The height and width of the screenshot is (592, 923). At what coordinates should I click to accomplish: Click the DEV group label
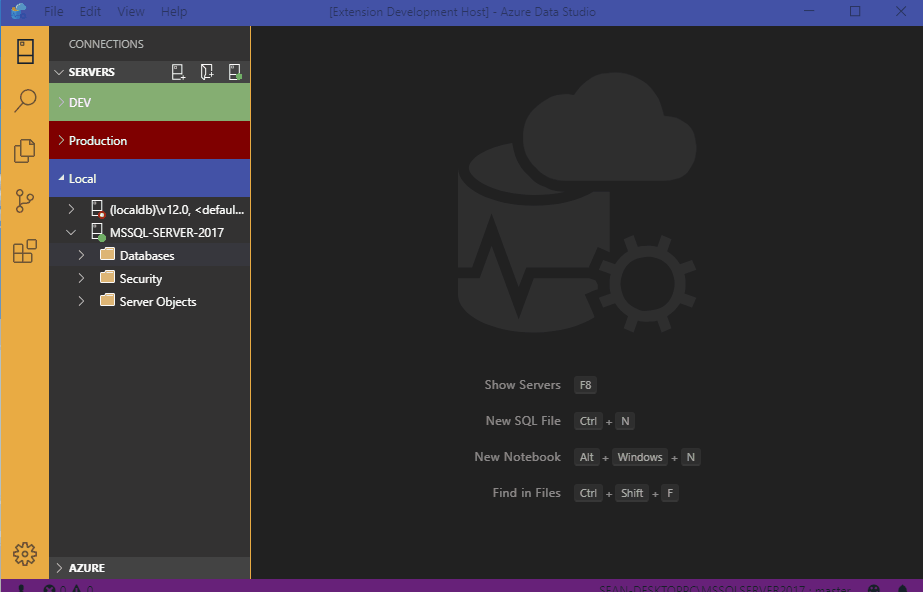(79, 102)
